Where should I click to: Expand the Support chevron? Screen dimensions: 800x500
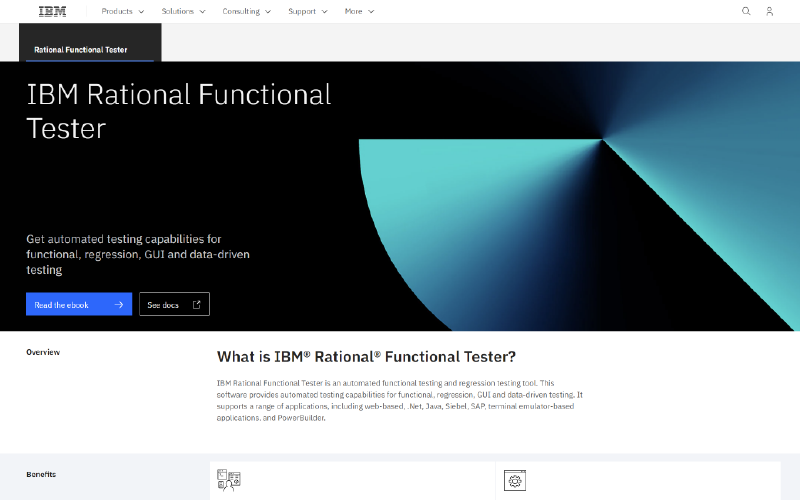[x=324, y=12]
